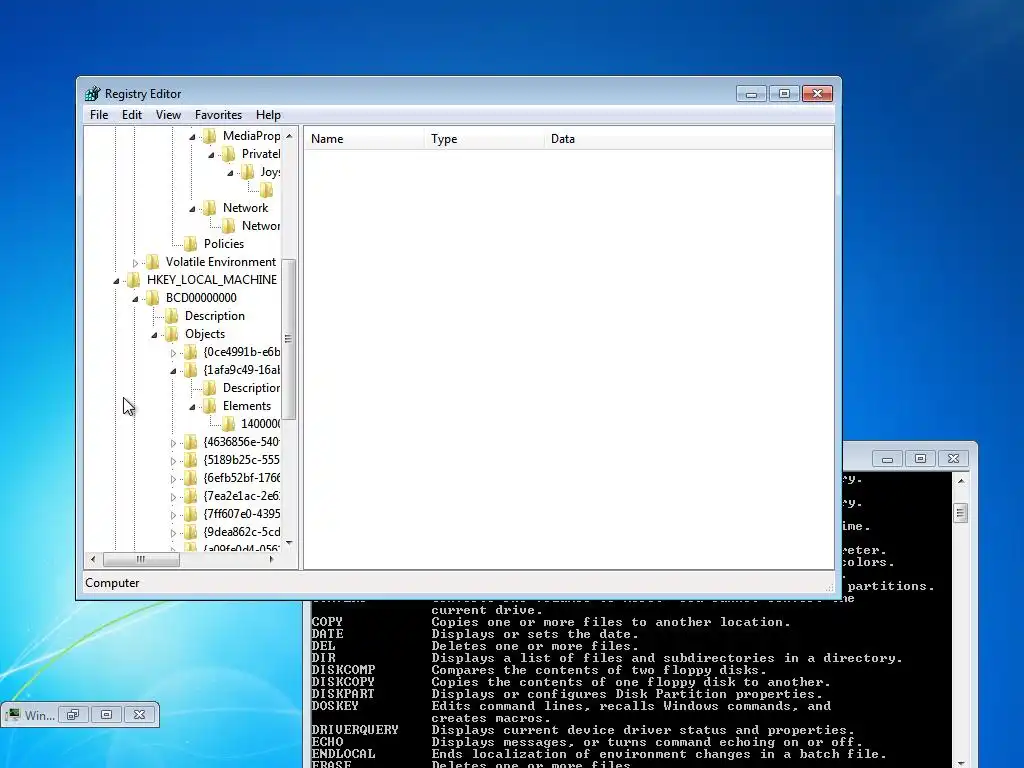This screenshot has width=1024, height=768.
Task: Click the Name column header
Action: (364, 139)
